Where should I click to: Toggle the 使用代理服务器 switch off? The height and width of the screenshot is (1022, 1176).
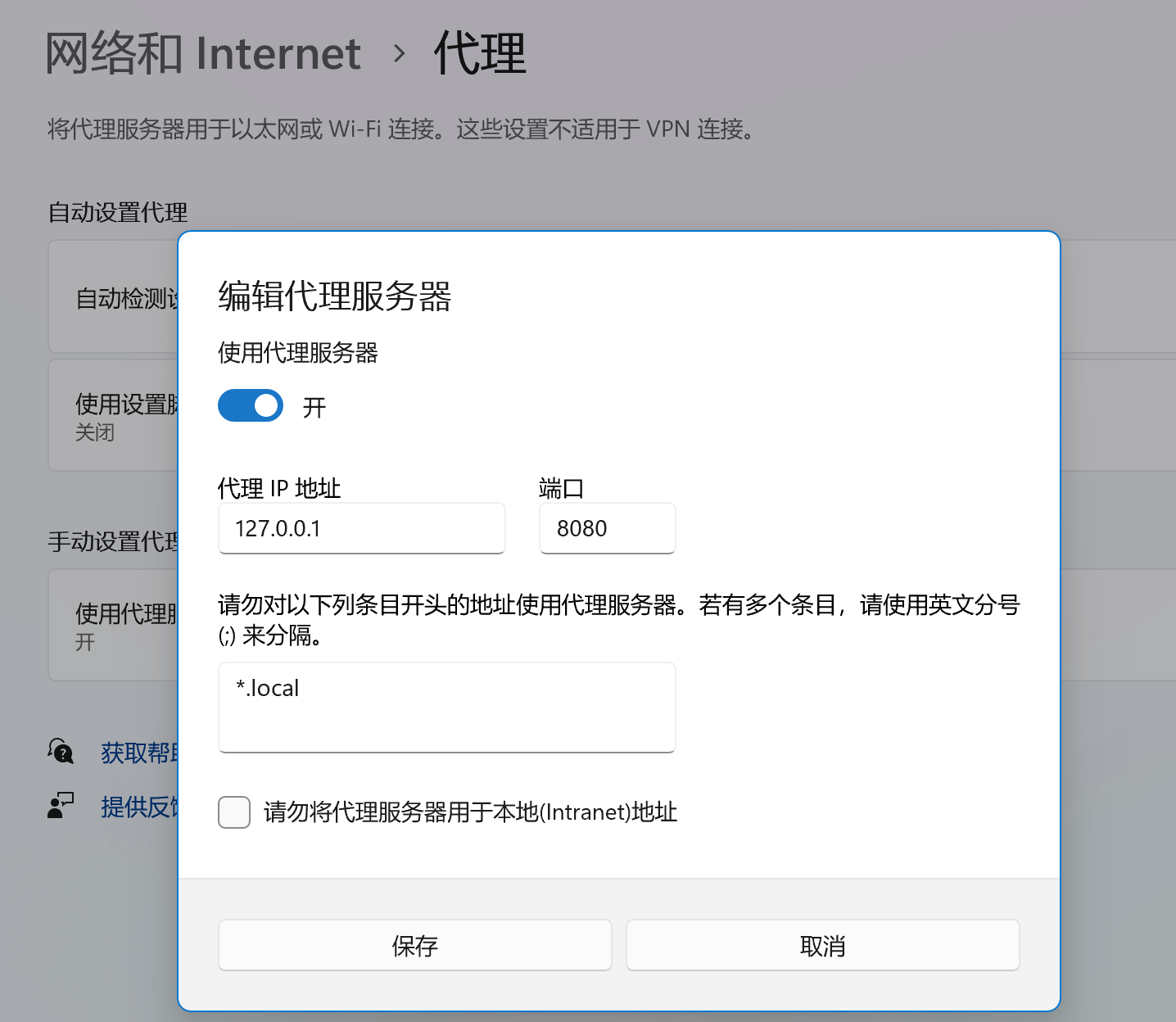[x=251, y=405]
